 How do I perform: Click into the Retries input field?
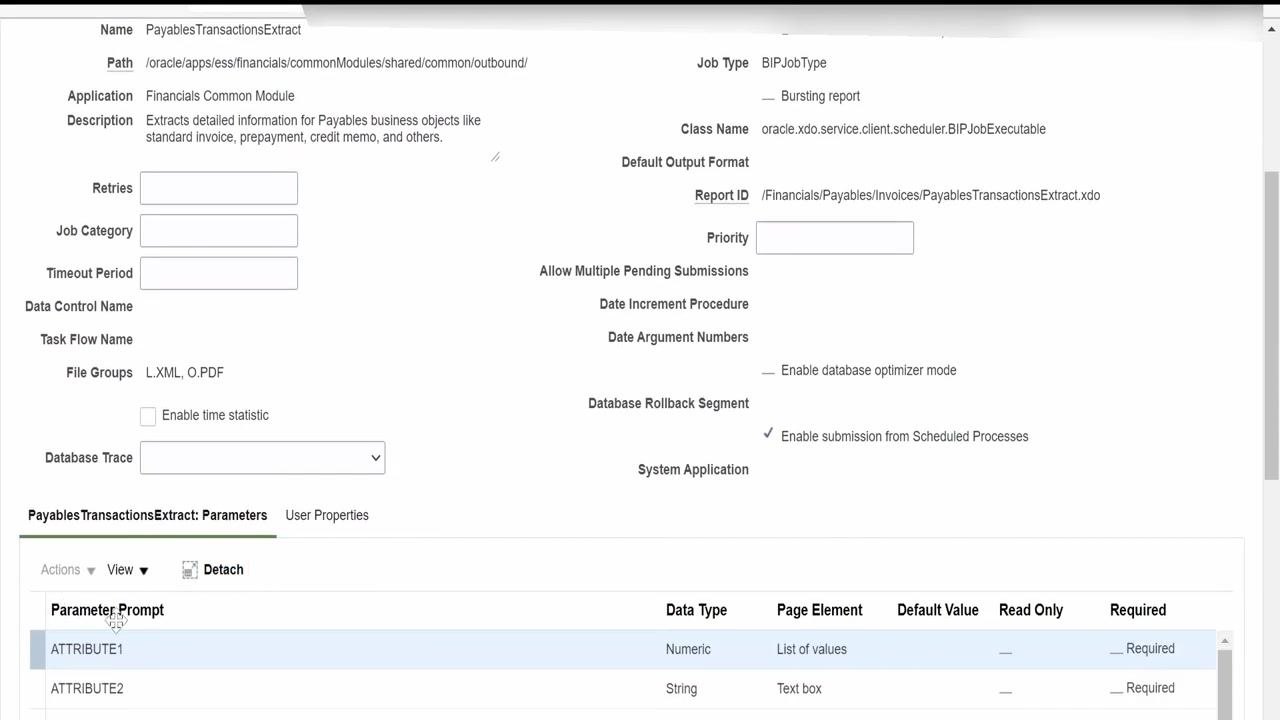(219, 188)
